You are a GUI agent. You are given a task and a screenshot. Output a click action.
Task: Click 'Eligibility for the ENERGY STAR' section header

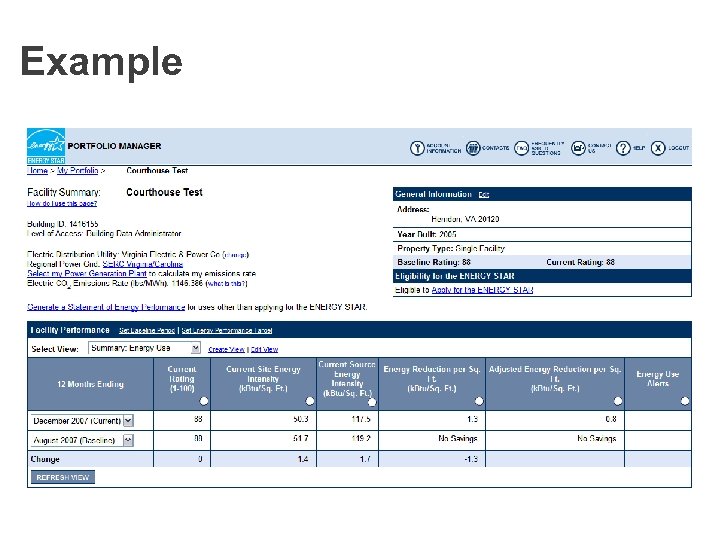542,276
